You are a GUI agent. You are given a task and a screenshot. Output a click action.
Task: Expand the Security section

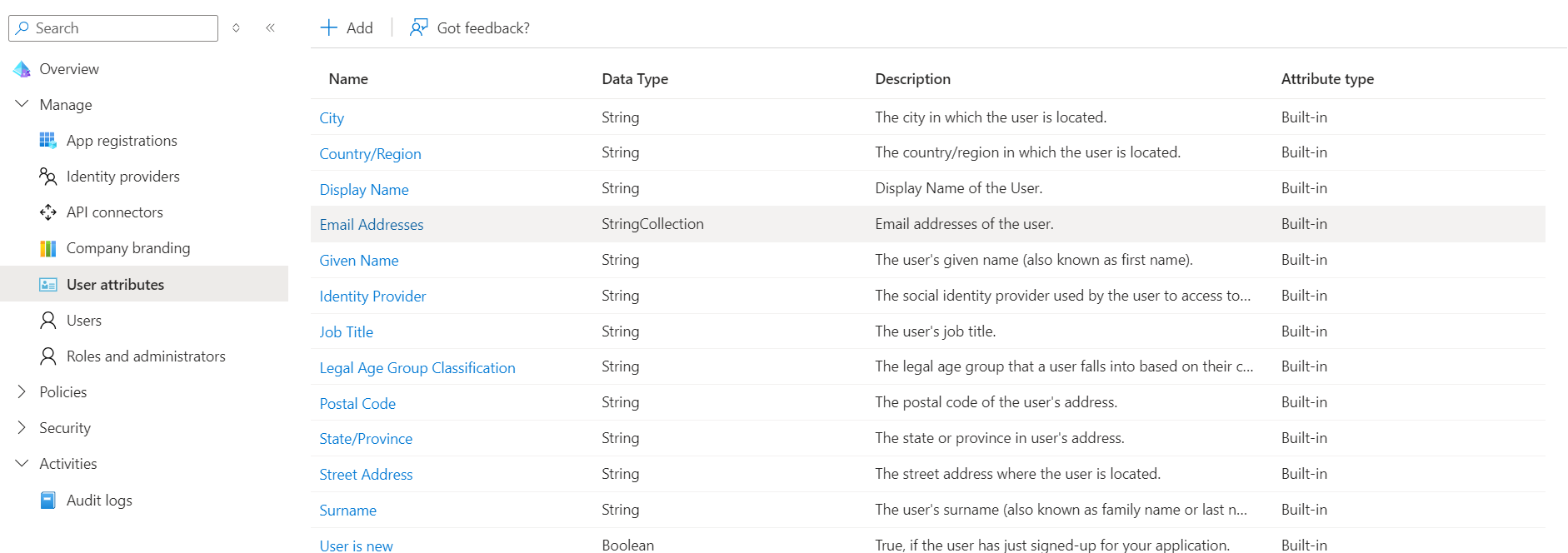click(22, 428)
